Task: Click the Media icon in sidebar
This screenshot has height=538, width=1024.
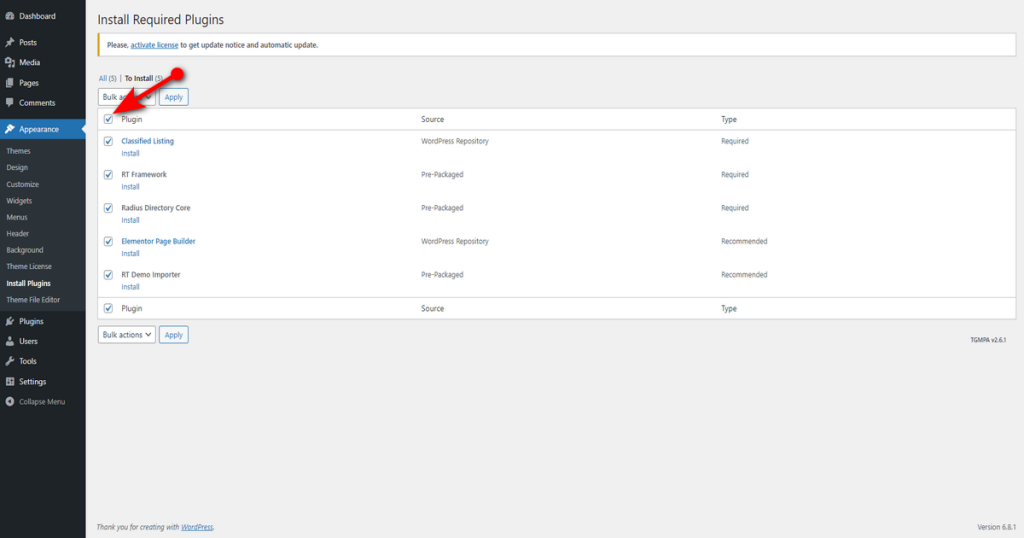Action: click(10, 63)
